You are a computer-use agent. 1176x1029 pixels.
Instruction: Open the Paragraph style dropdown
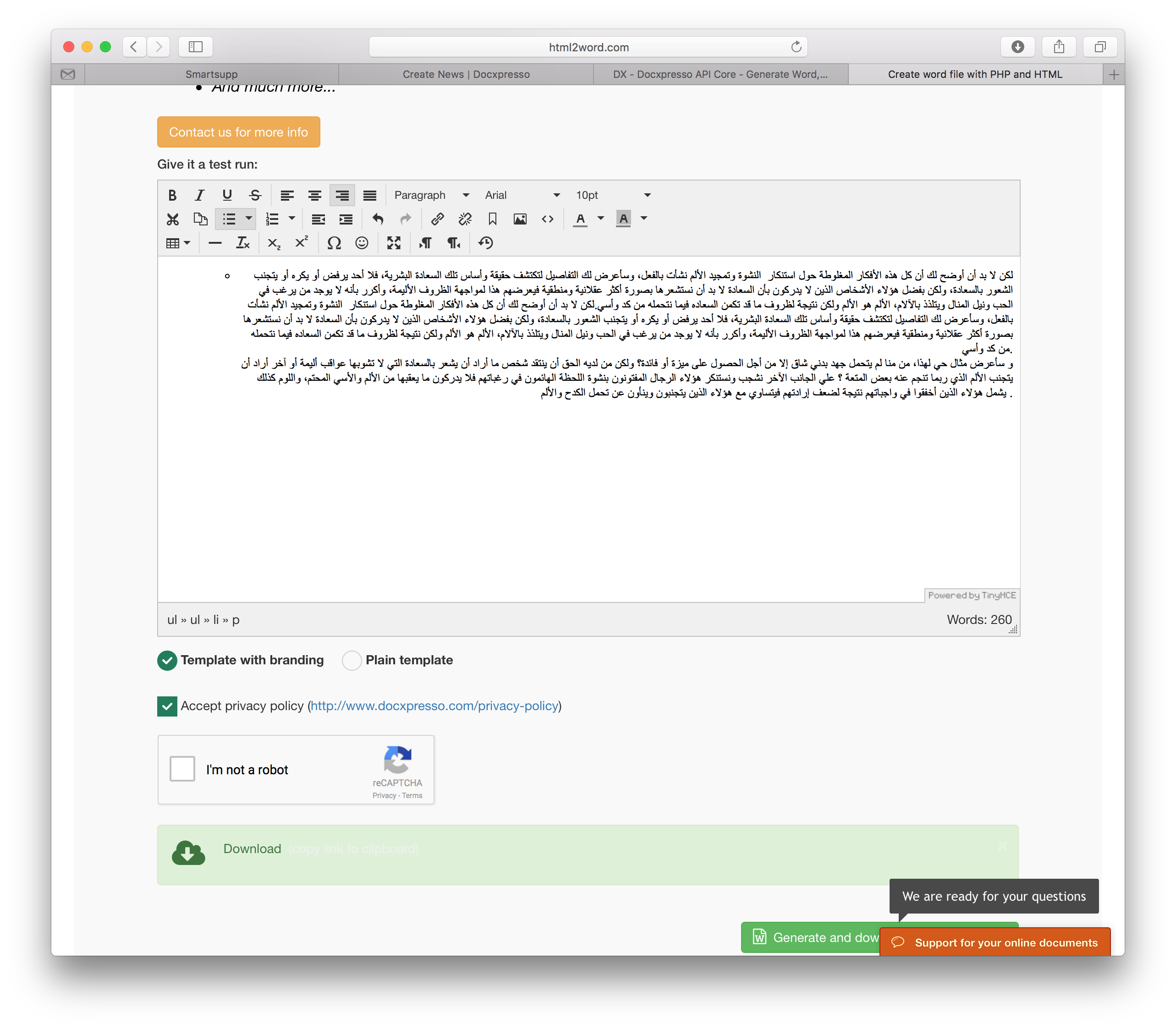coord(430,193)
